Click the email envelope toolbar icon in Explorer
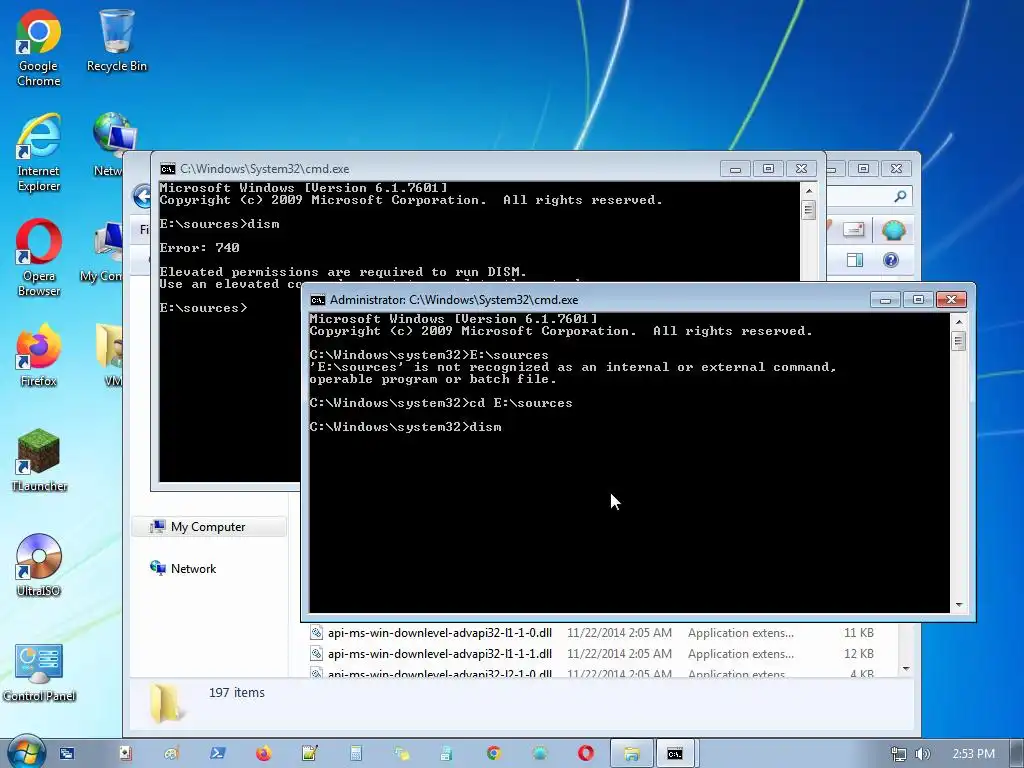1024x768 pixels. point(854,229)
